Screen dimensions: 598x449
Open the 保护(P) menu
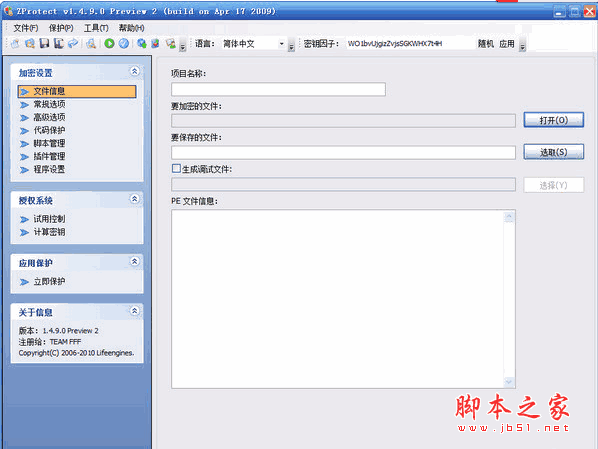61,28
